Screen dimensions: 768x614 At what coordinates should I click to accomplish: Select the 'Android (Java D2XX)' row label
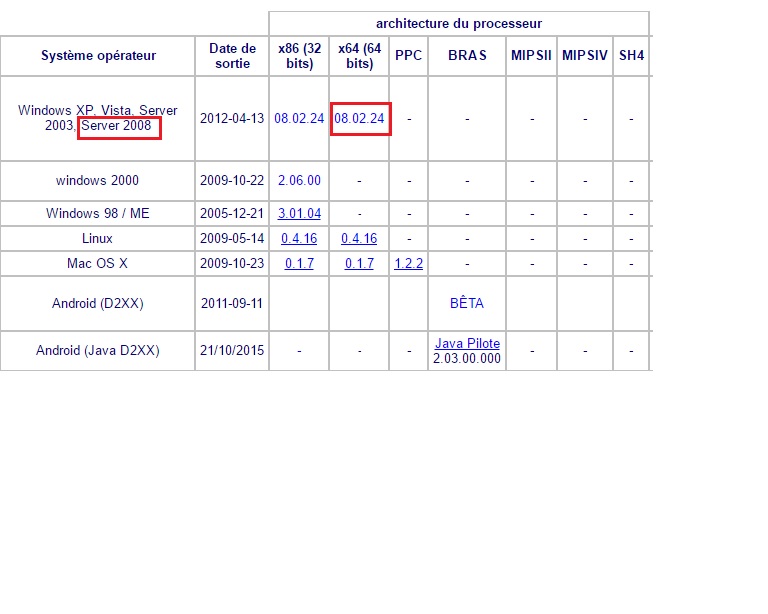click(97, 351)
